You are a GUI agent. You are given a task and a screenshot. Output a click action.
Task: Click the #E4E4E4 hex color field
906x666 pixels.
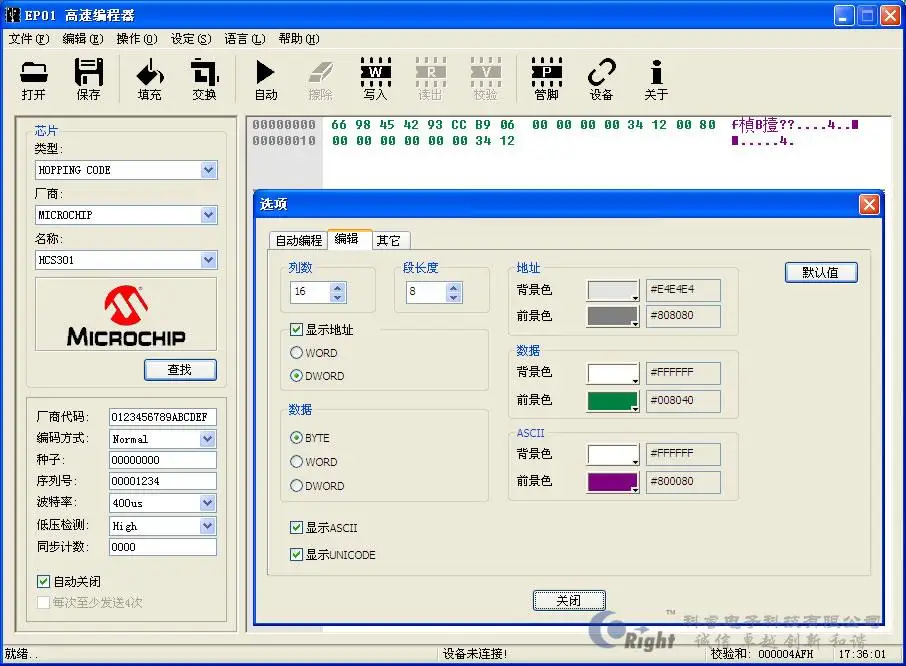[683, 290]
